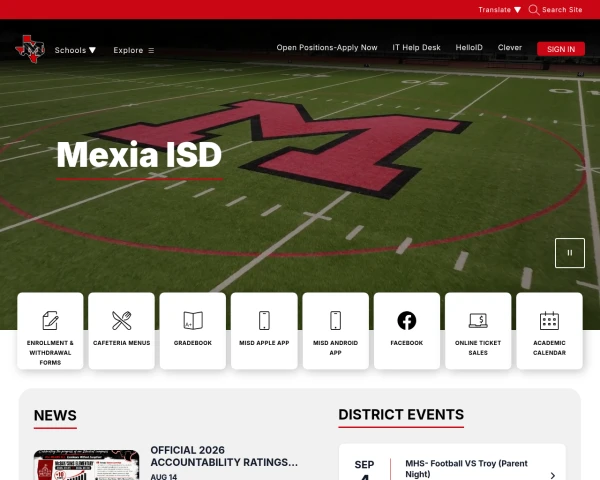Open the MHS Football VS Troy event
Screen dimensions: 600x480
pos(466,469)
